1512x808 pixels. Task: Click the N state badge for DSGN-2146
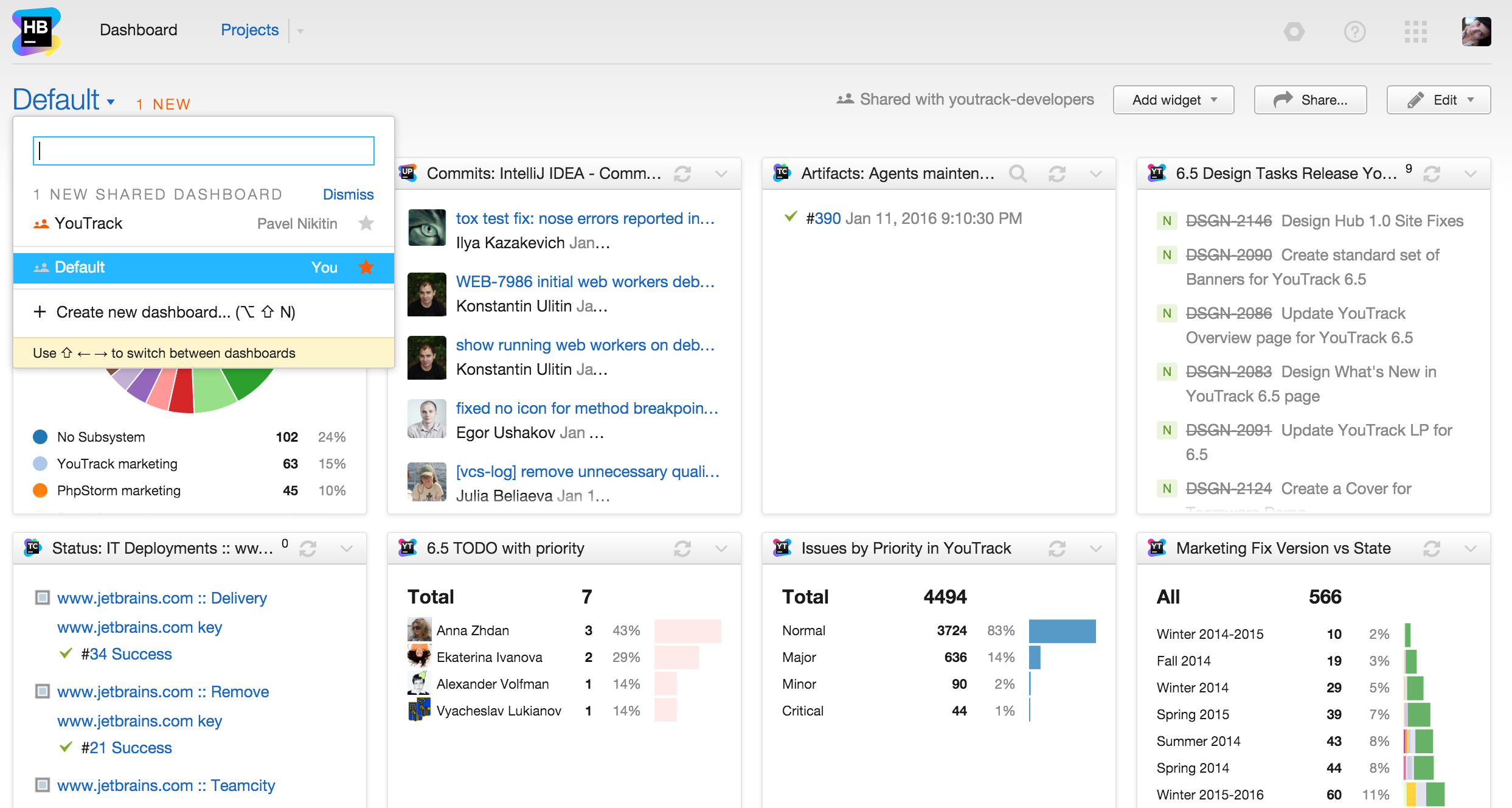[1167, 221]
